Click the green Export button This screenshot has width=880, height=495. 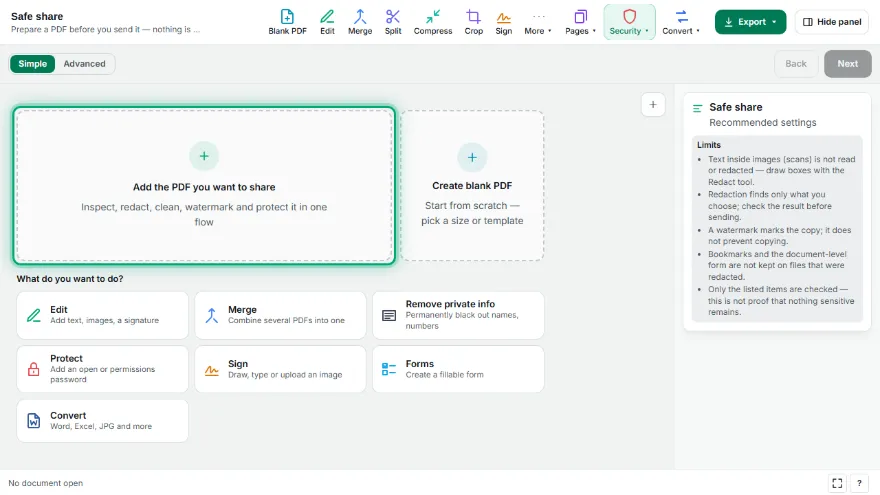(750, 22)
